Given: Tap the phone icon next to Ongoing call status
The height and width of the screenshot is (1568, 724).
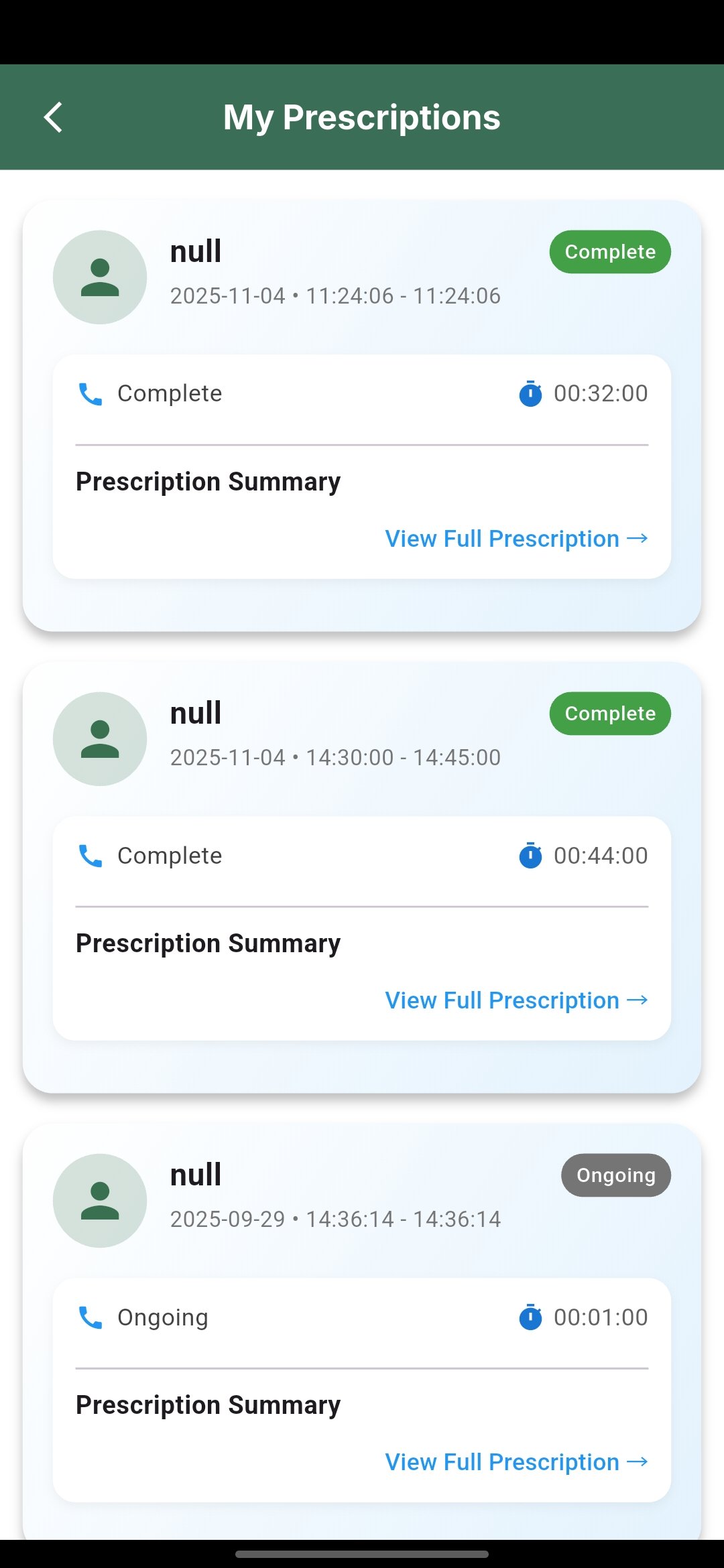Looking at the screenshot, I should pyautogui.click(x=90, y=1317).
